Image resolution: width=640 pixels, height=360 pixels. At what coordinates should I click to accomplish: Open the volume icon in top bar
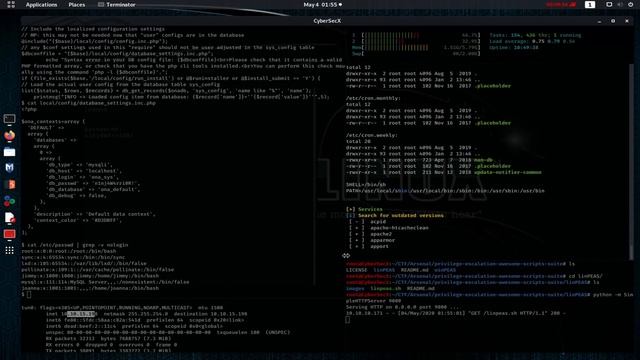[620, 4]
